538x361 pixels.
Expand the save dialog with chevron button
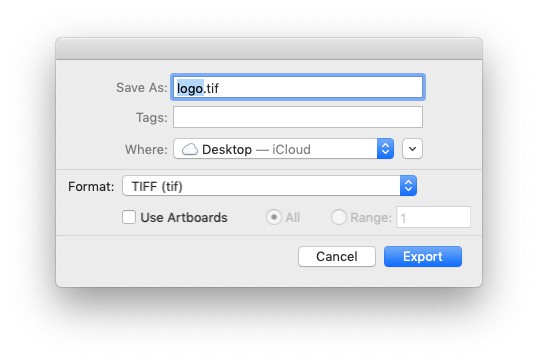(412, 149)
